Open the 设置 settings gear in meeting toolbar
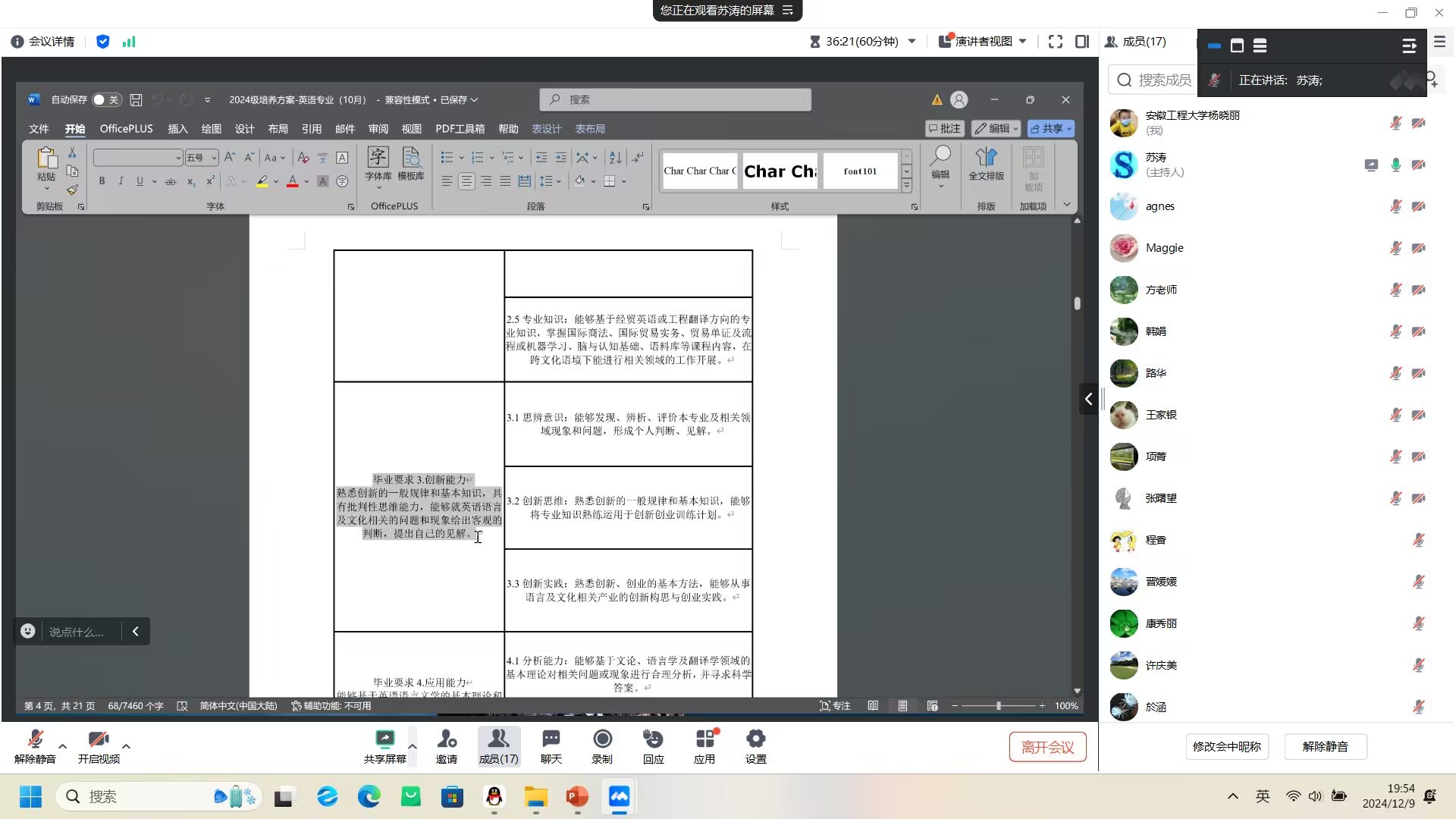 tap(756, 747)
